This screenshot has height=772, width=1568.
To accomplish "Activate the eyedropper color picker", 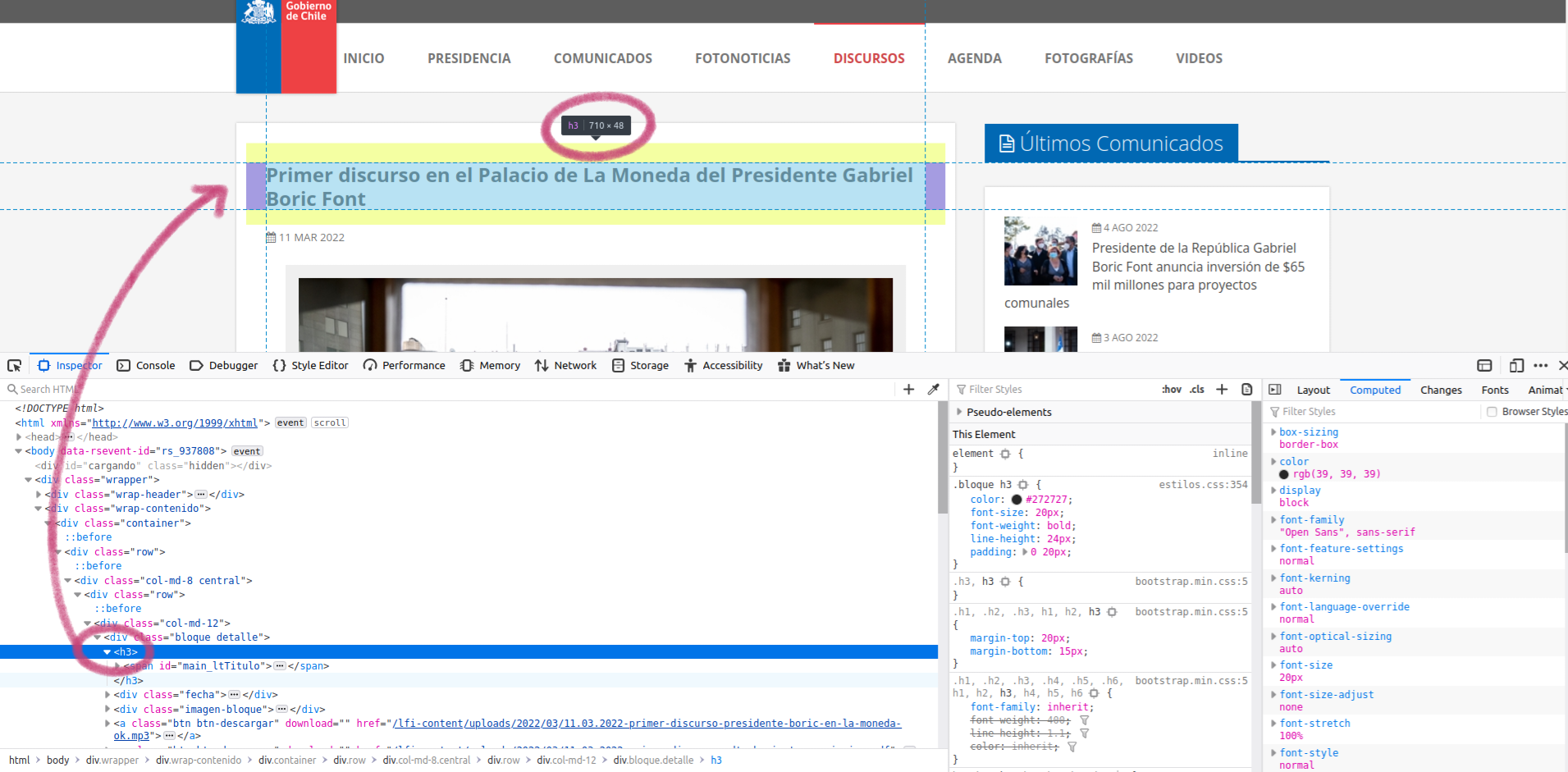I will tap(934, 389).
